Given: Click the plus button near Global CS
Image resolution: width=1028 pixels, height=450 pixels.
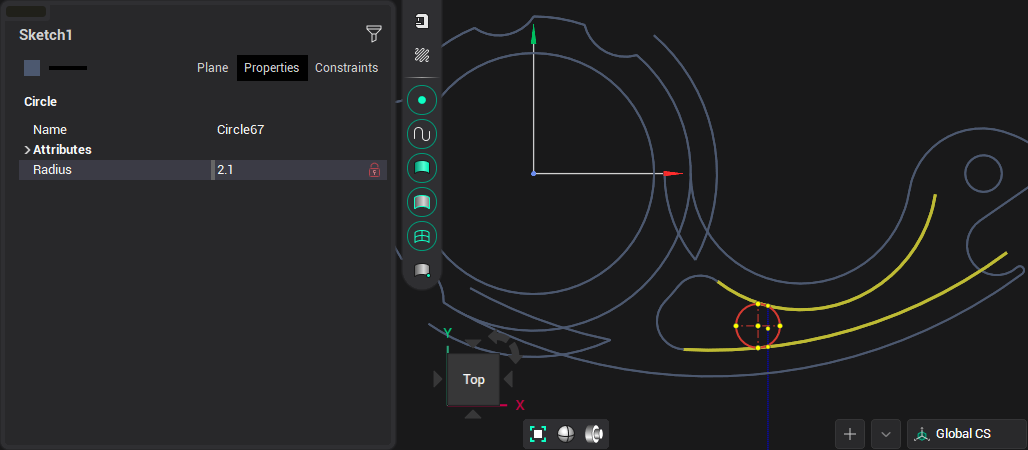Looking at the screenshot, I should click(x=850, y=434).
